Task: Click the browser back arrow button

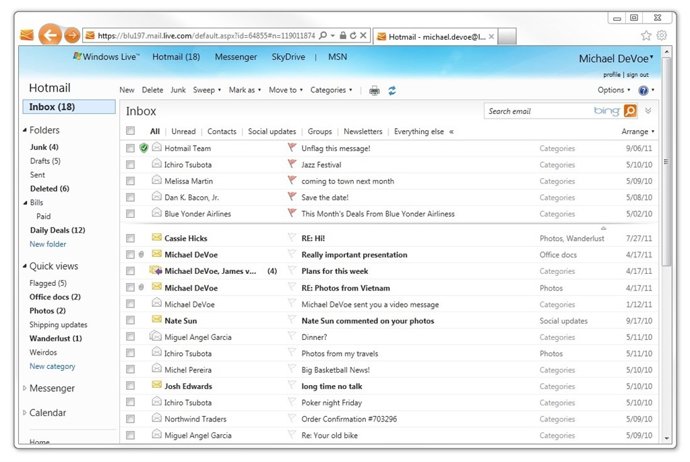Action: point(49,35)
